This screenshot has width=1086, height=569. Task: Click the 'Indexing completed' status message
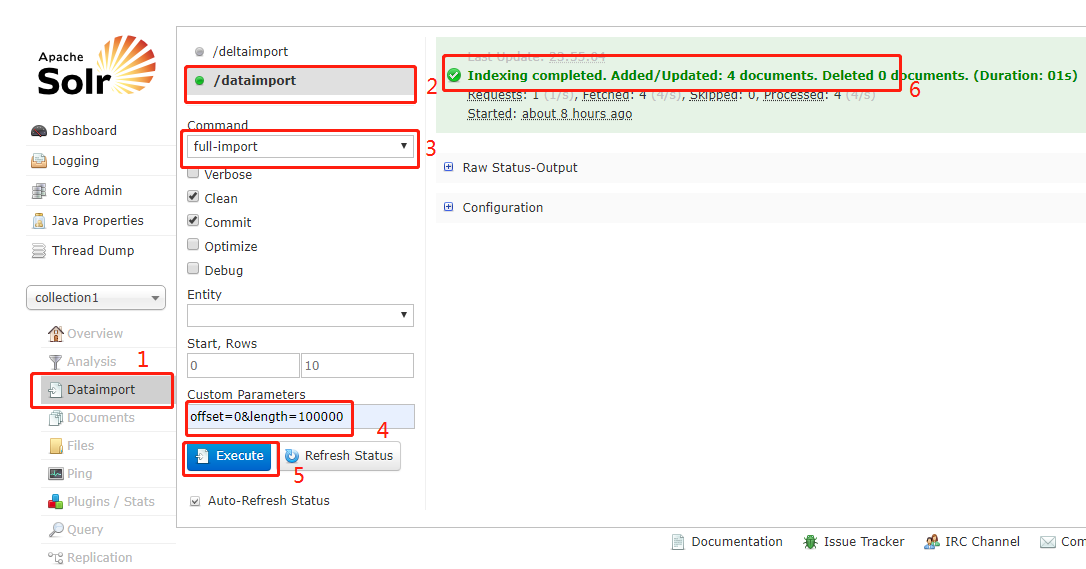[772, 75]
